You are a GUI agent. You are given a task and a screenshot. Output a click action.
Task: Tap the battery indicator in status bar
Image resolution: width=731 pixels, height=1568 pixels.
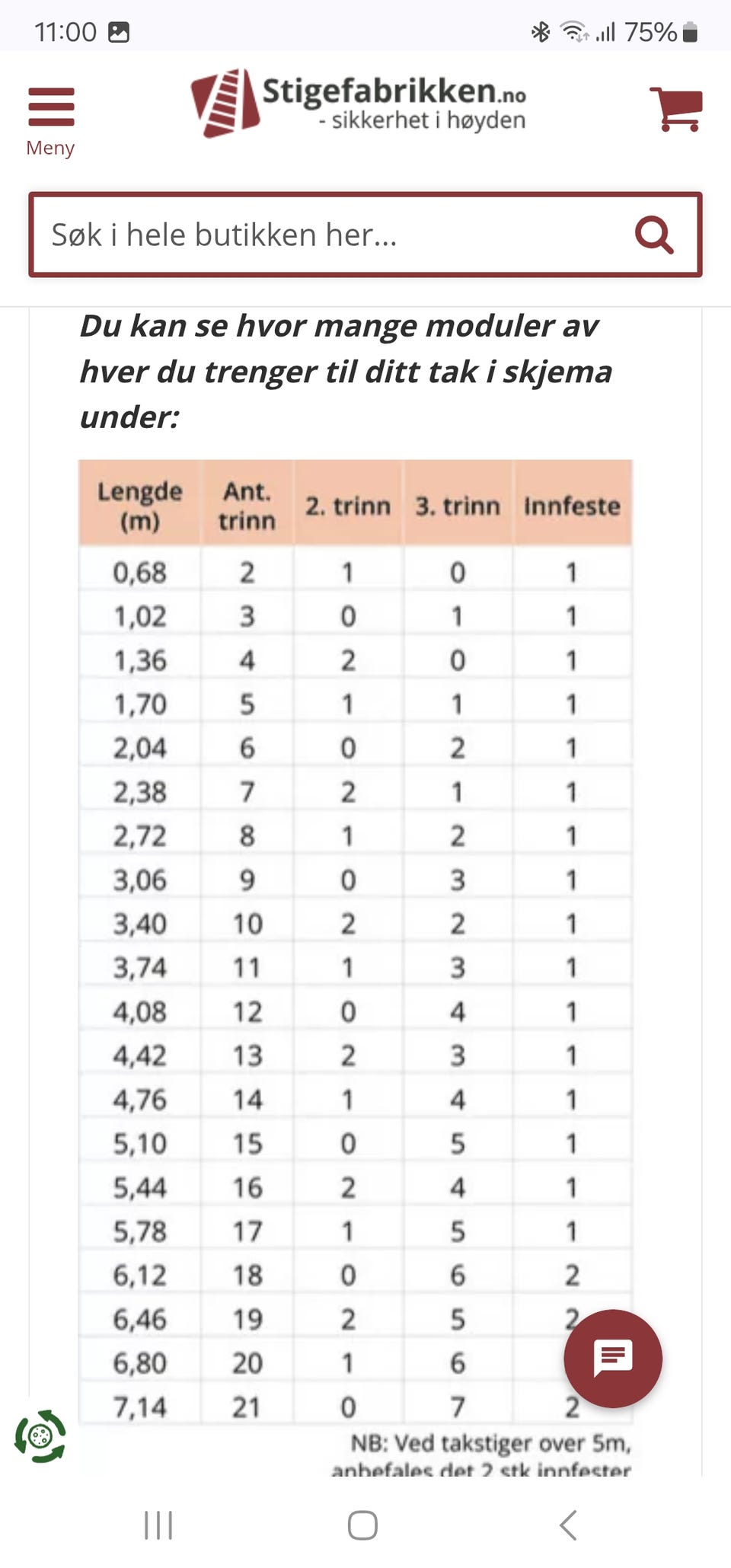point(690,32)
